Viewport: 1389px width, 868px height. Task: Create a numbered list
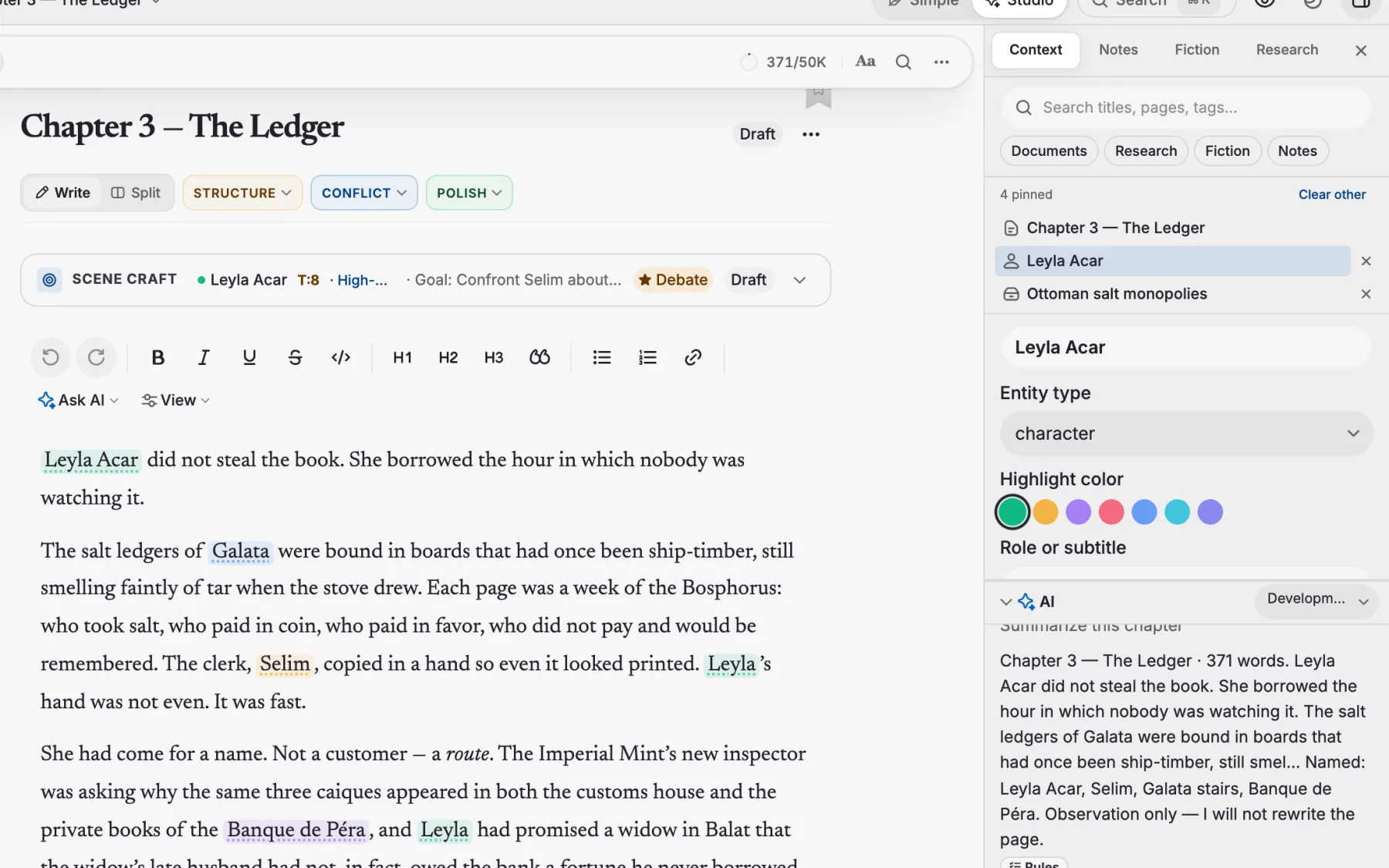[x=647, y=357]
